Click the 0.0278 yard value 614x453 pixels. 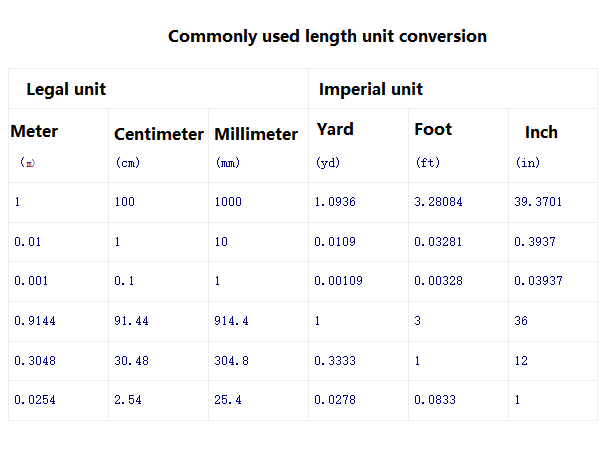(x=334, y=400)
